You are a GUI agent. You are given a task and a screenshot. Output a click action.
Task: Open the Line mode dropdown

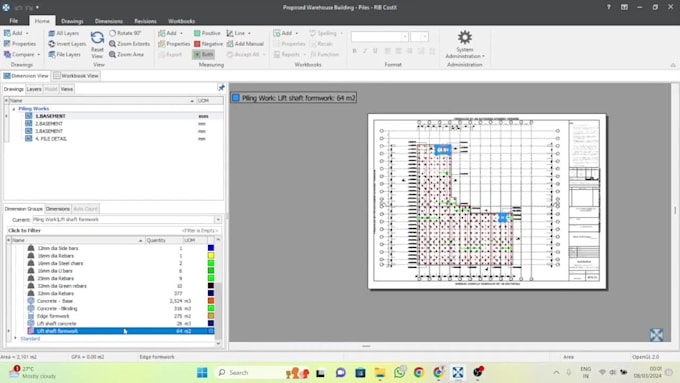249,33
